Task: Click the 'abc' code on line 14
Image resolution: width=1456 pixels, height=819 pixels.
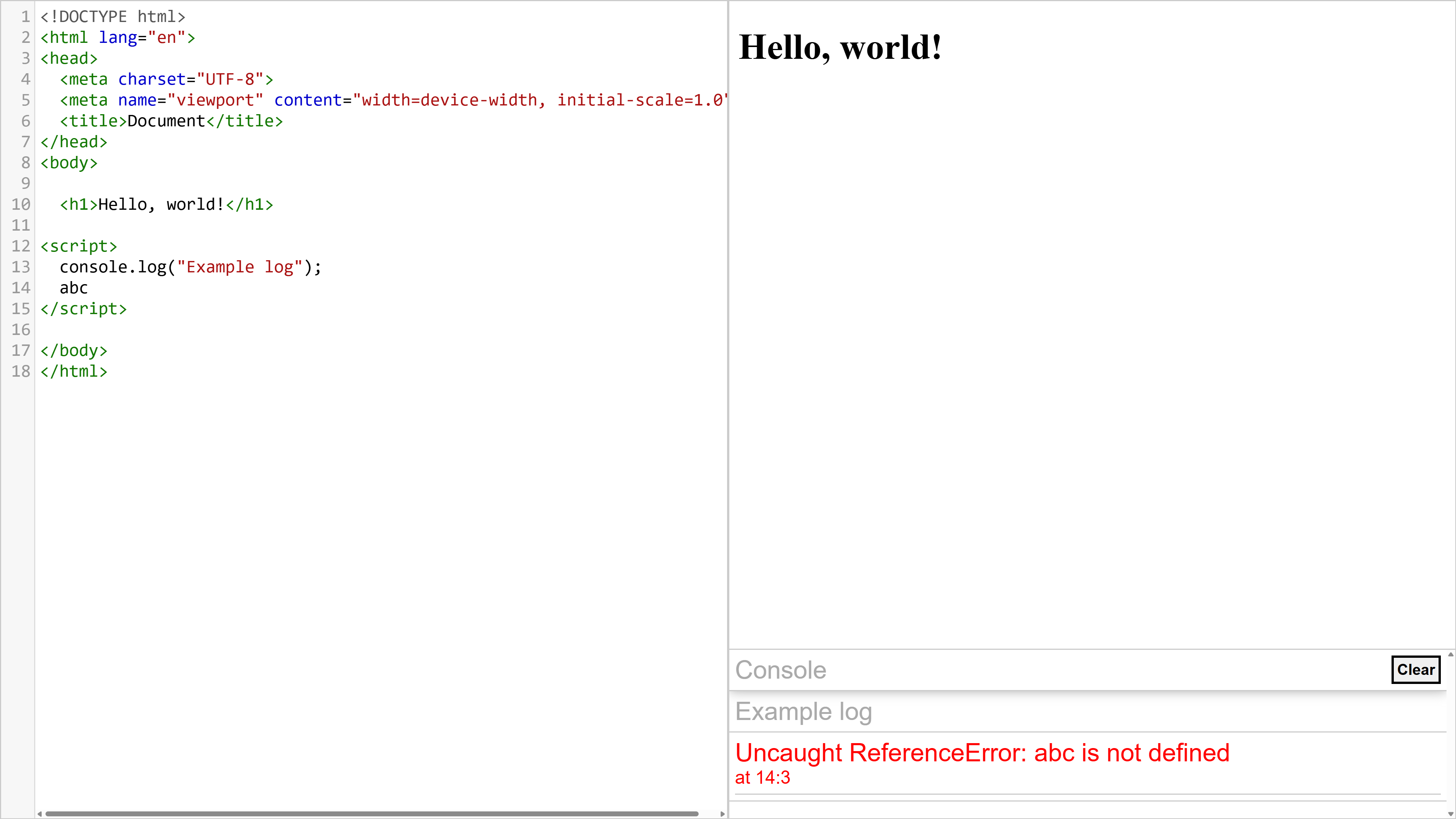Action: (x=74, y=288)
